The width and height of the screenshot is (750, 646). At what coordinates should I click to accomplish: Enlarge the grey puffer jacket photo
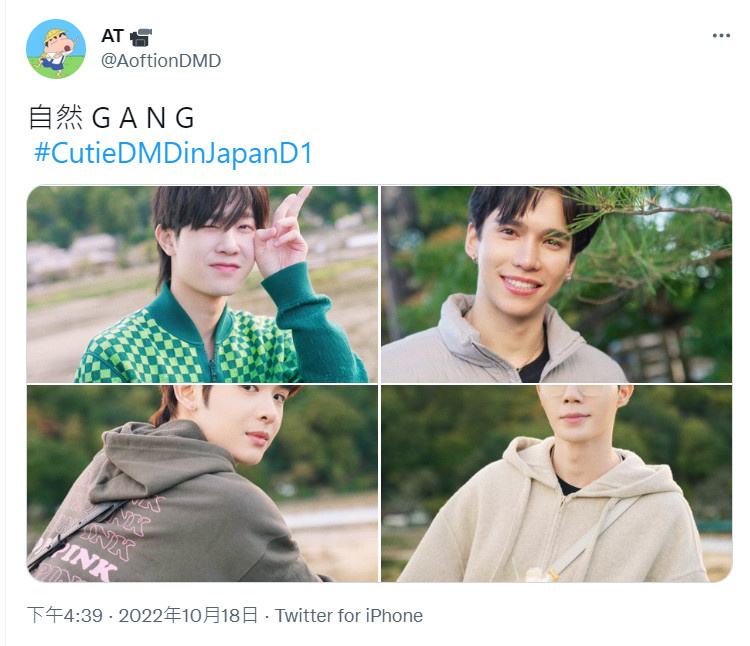point(556,284)
